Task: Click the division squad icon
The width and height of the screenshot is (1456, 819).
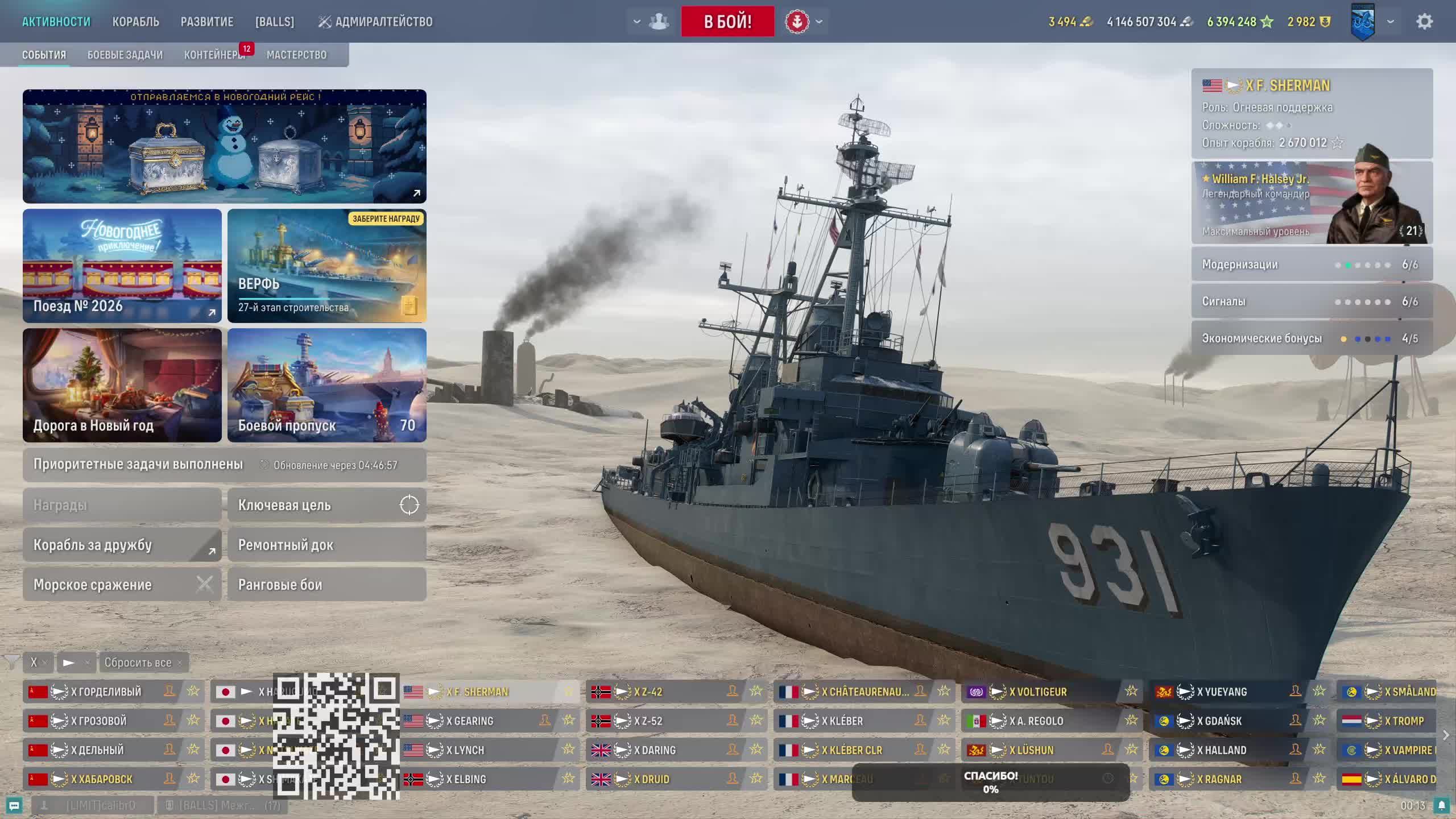Action: coord(659,22)
